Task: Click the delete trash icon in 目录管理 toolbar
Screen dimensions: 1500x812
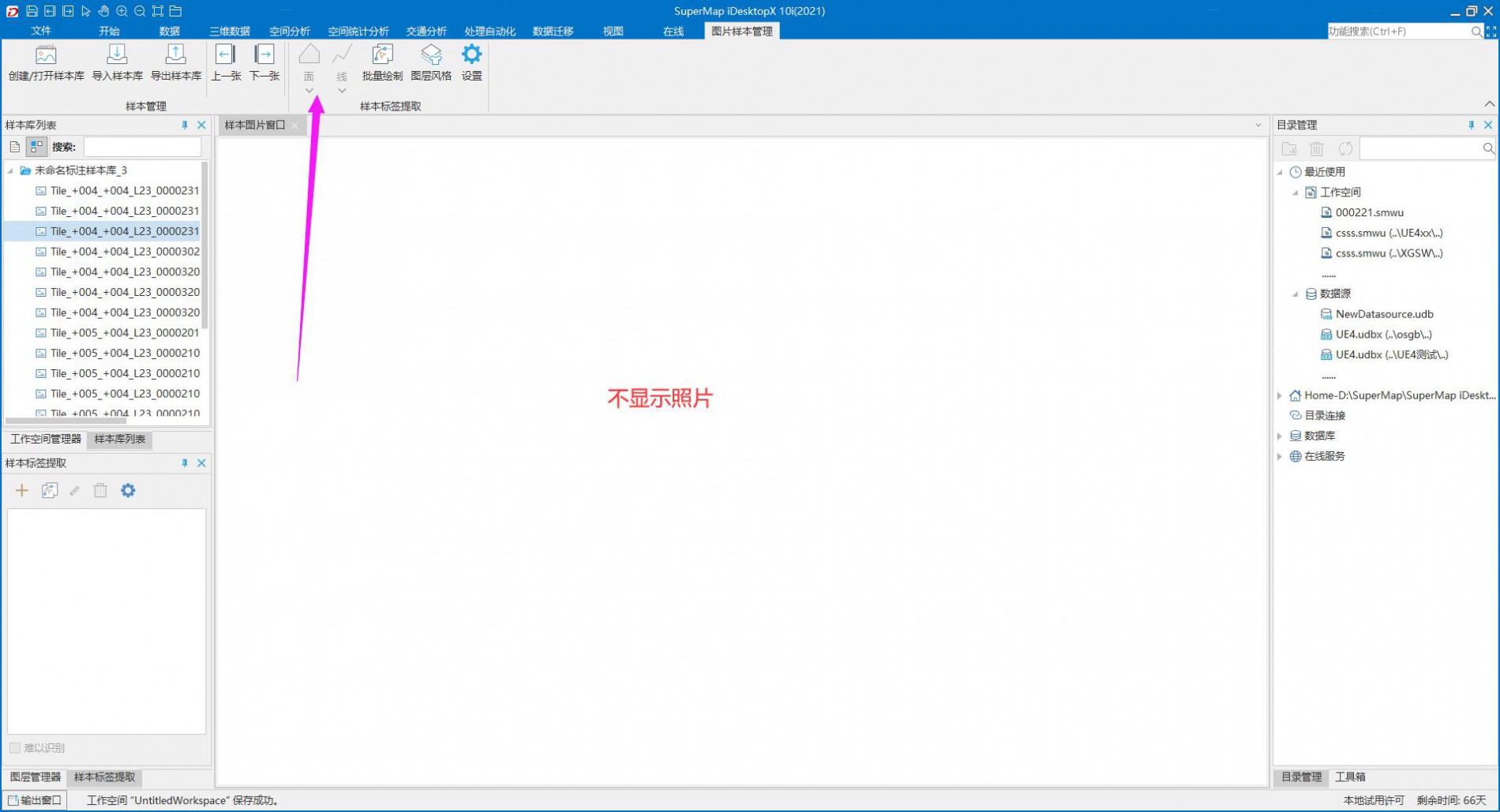Action: click(1317, 148)
